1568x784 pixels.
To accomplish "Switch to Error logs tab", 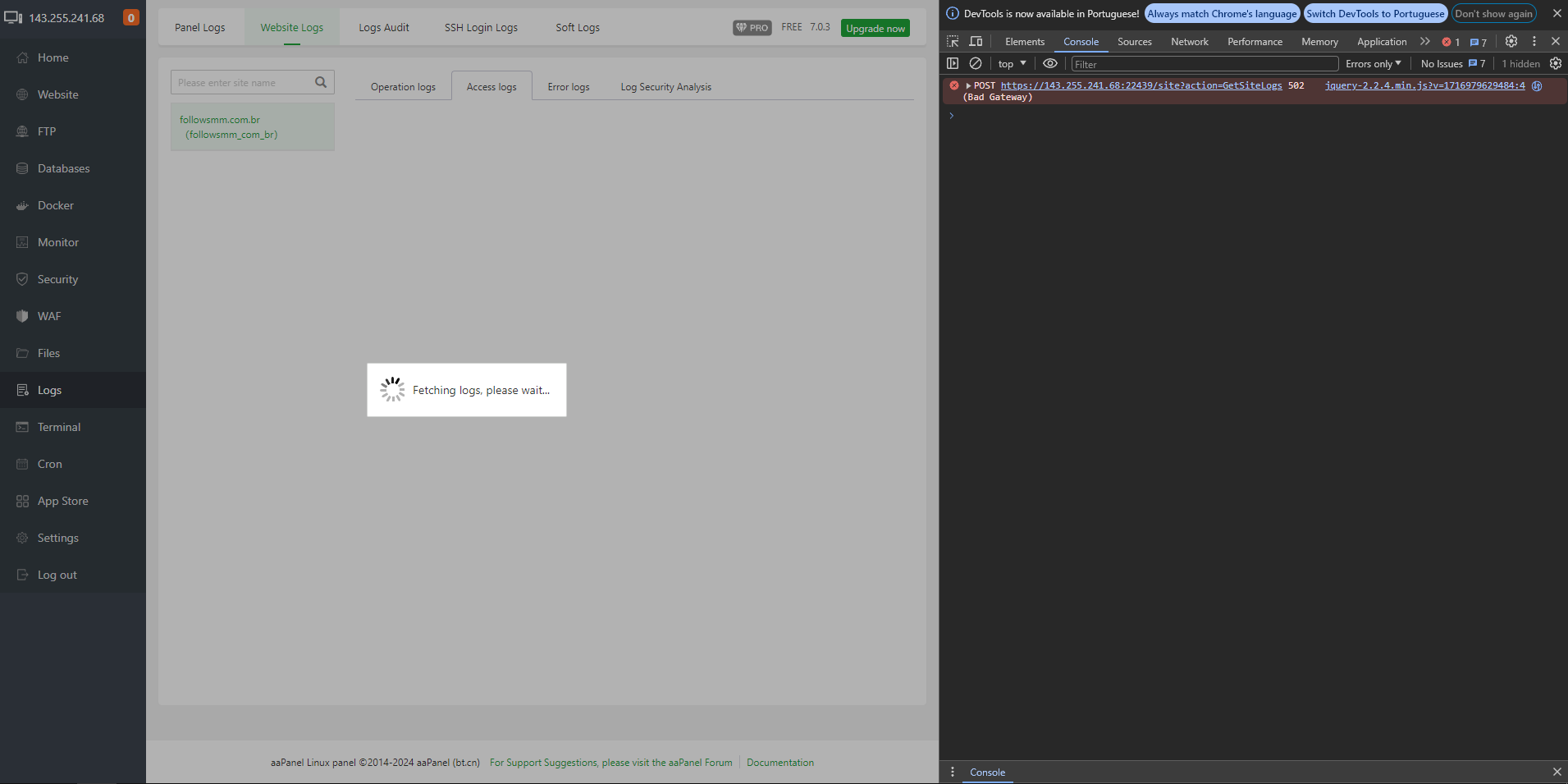I will (x=569, y=86).
